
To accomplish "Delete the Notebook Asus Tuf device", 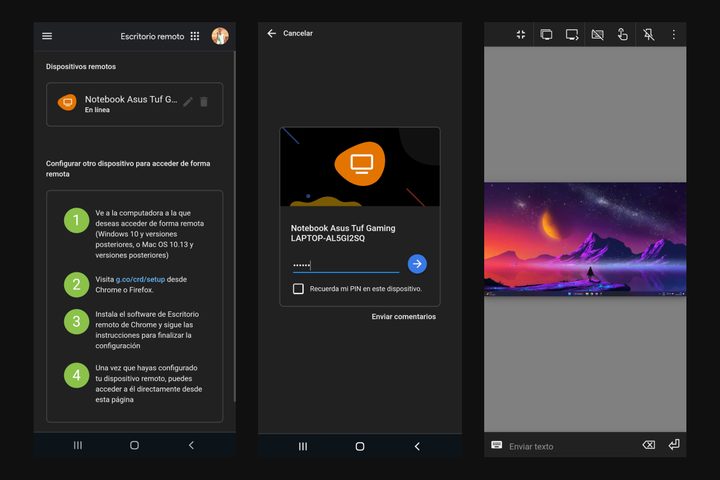I will 204,101.
